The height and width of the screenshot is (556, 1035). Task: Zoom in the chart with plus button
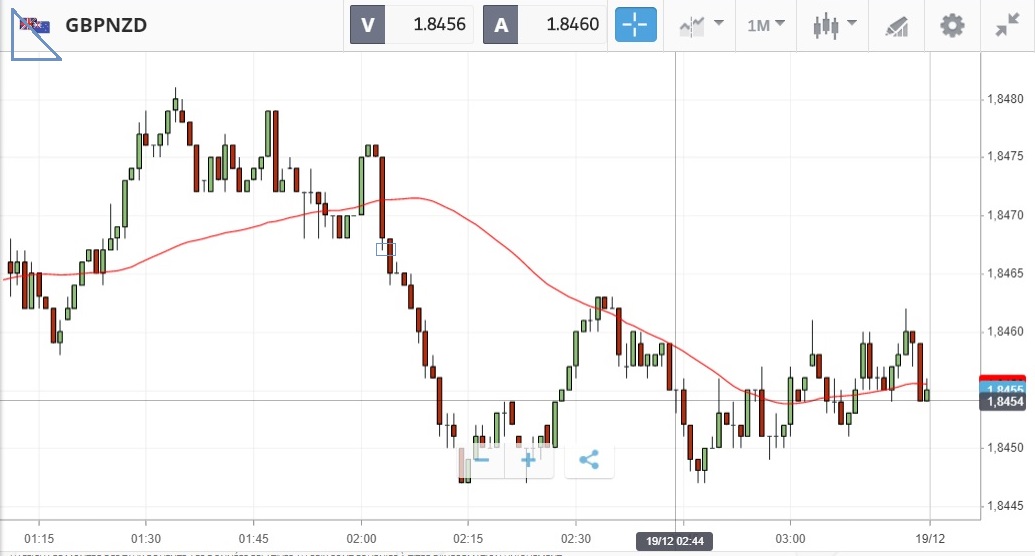coord(528,460)
